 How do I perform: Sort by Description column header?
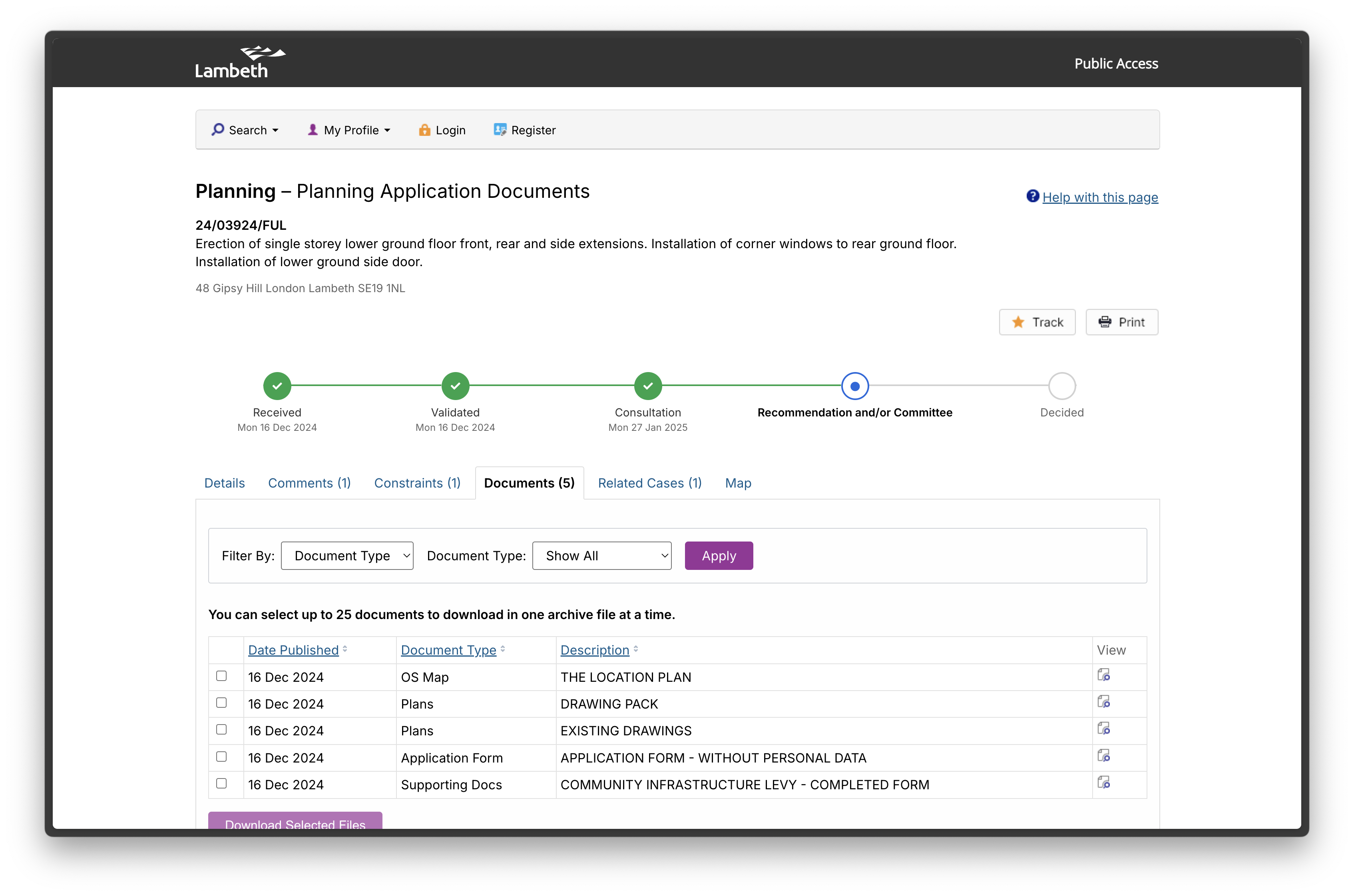595,650
